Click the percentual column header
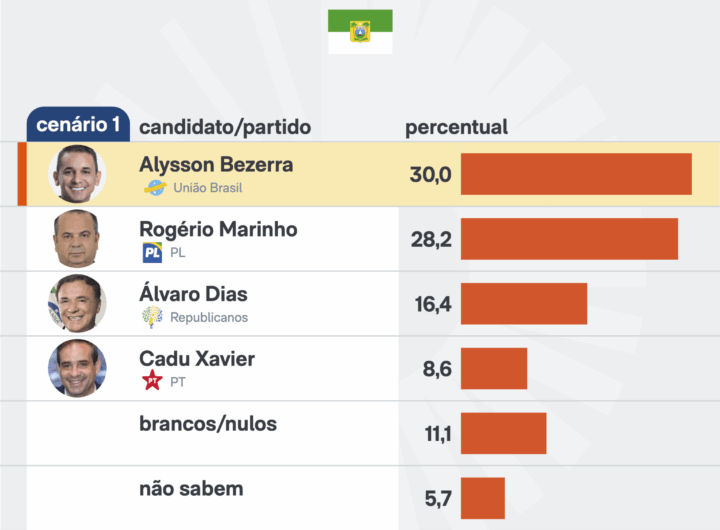720x530 pixels. click(x=456, y=127)
